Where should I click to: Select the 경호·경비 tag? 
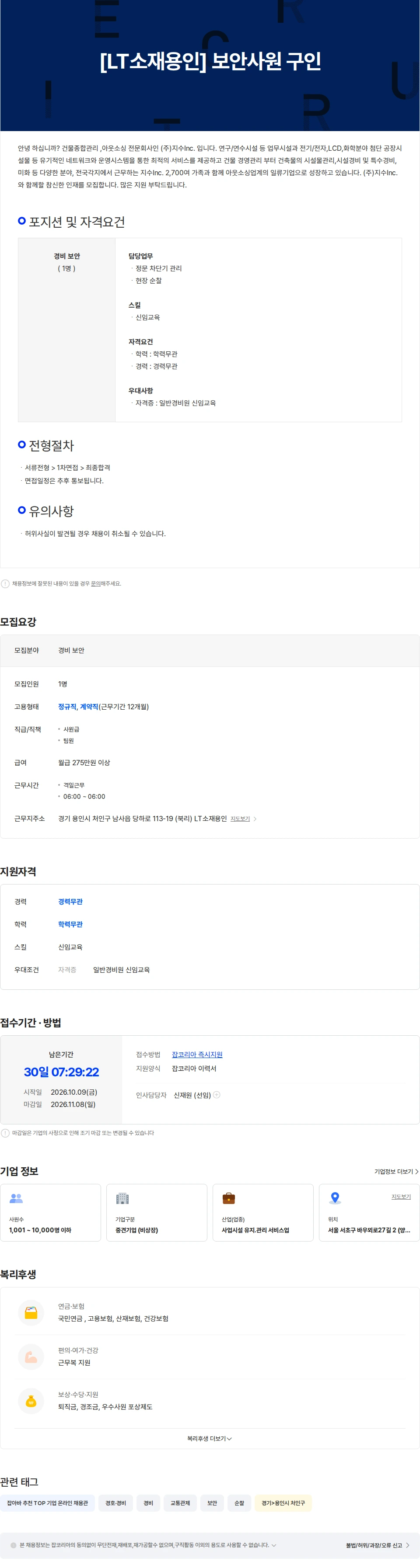click(x=116, y=1503)
